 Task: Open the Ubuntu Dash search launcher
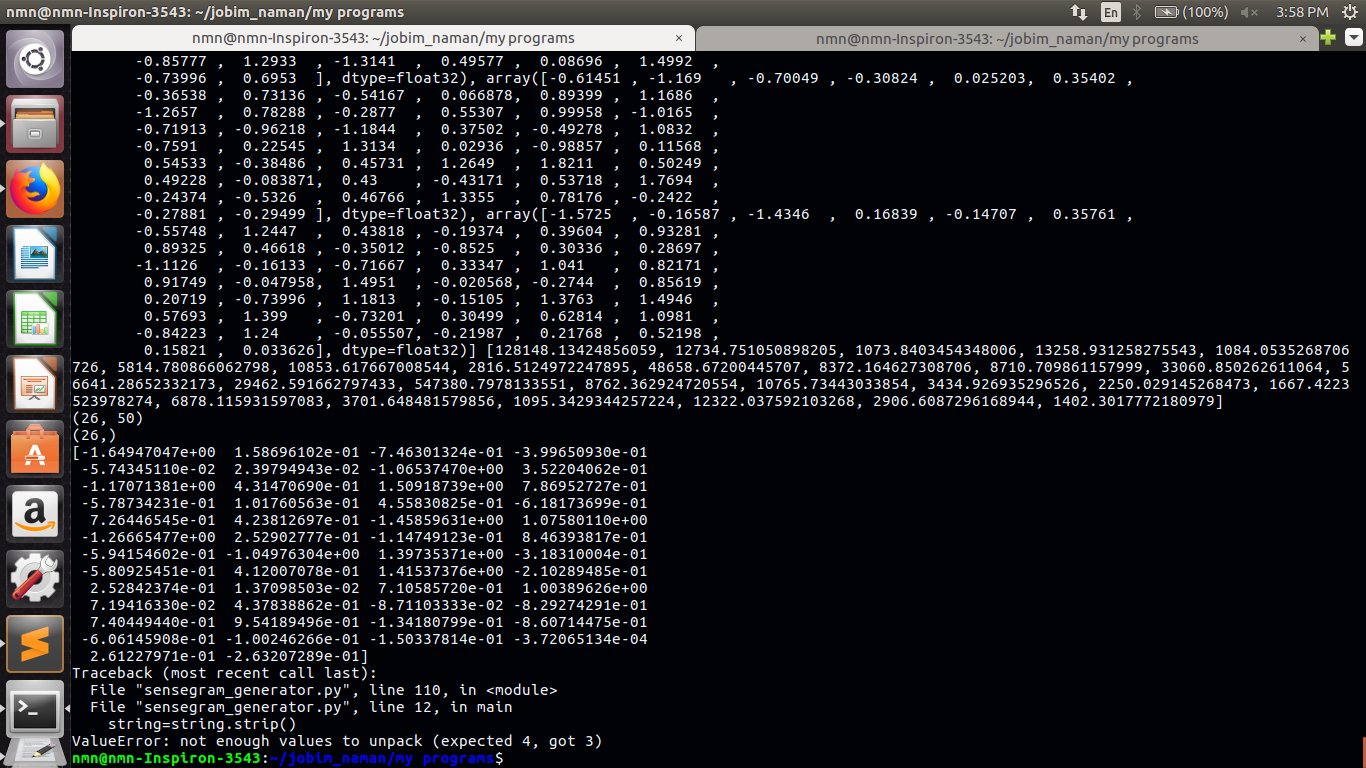[x=35, y=59]
